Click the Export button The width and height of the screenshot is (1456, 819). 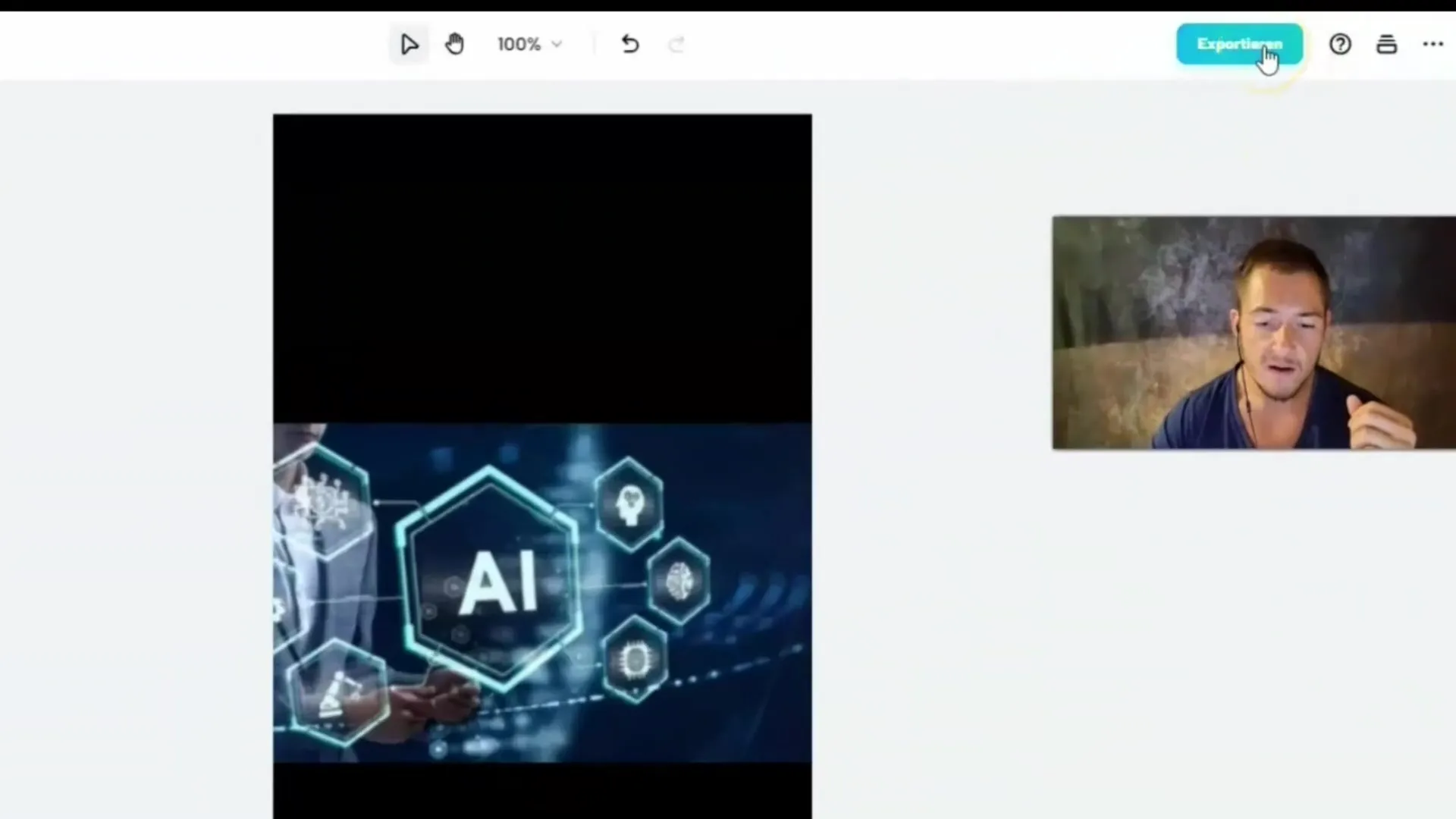pyautogui.click(x=1239, y=44)
